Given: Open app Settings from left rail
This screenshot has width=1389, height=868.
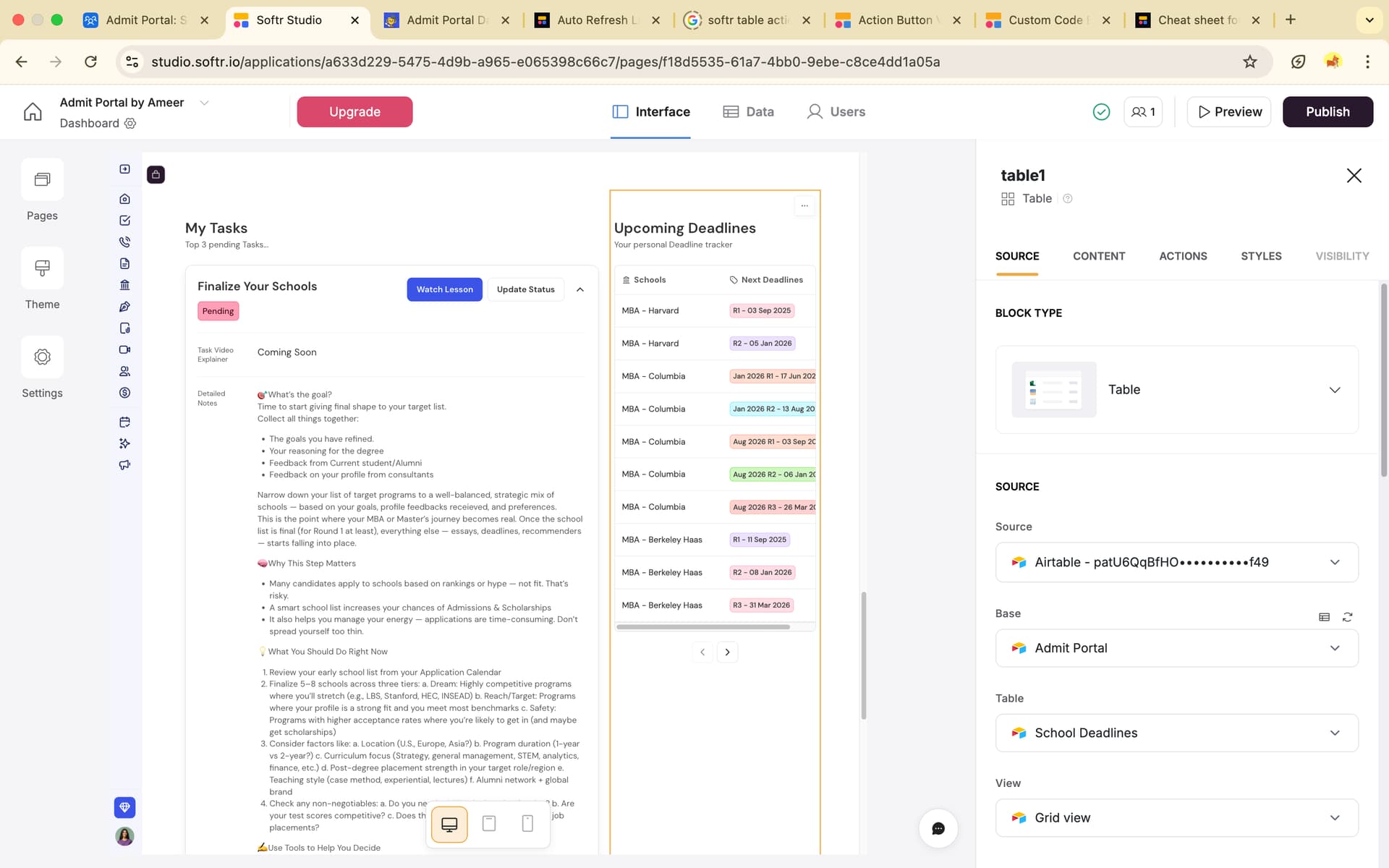Looking at the screenshot, I should [42, 367].
